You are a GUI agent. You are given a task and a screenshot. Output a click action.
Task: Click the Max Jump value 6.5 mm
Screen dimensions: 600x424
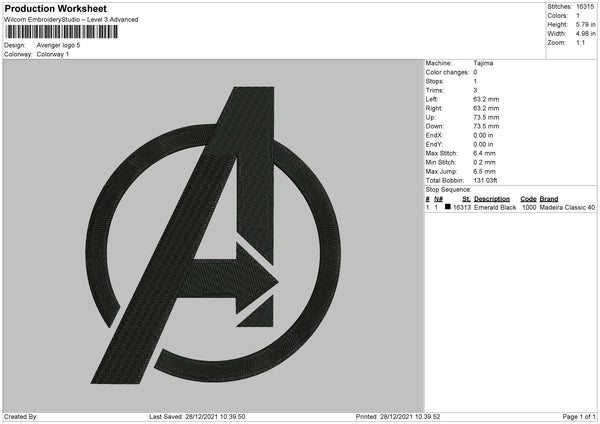484,172
